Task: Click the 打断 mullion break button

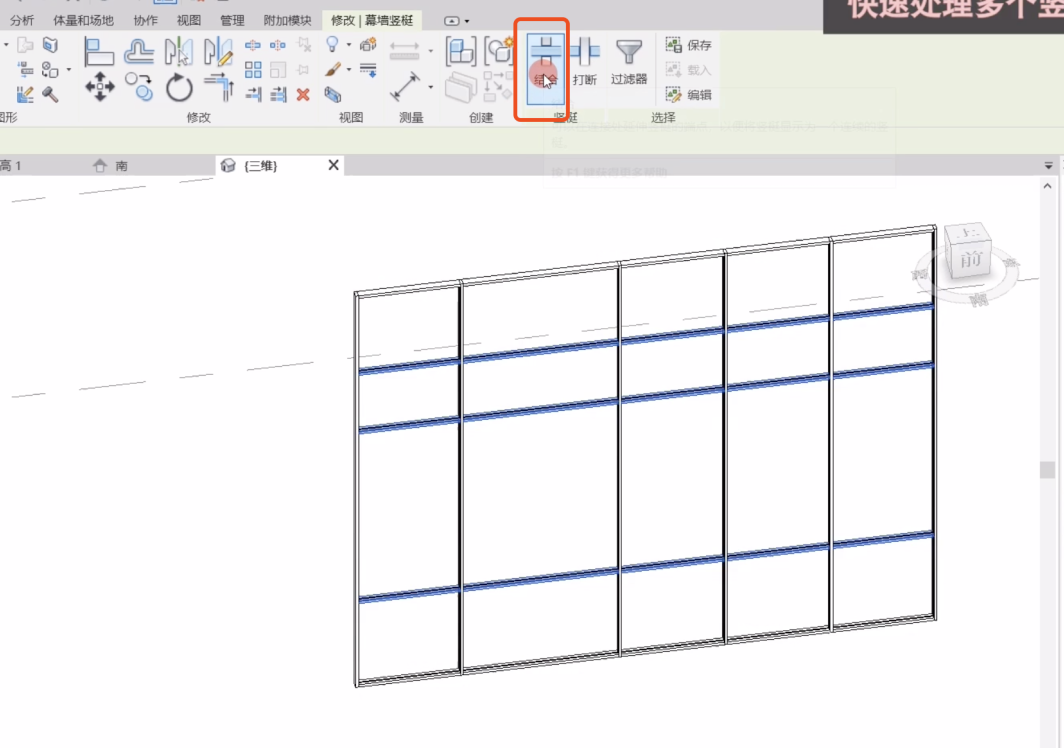Action: (x=584, y=62)
